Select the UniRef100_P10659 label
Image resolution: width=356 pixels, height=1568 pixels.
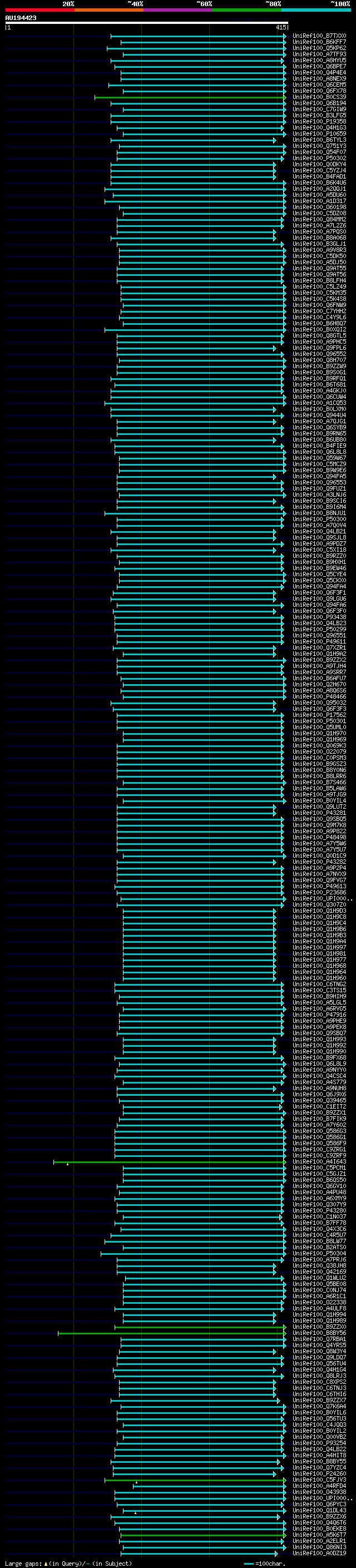pos(319,134)
